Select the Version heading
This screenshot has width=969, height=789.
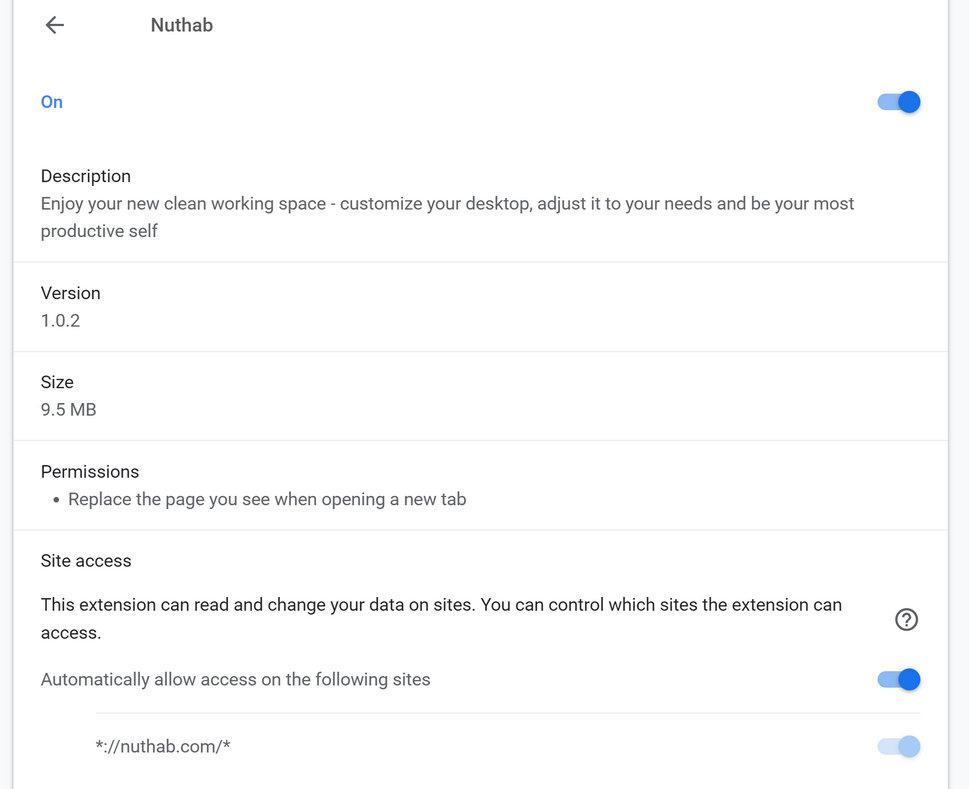(x=71, y=293)
